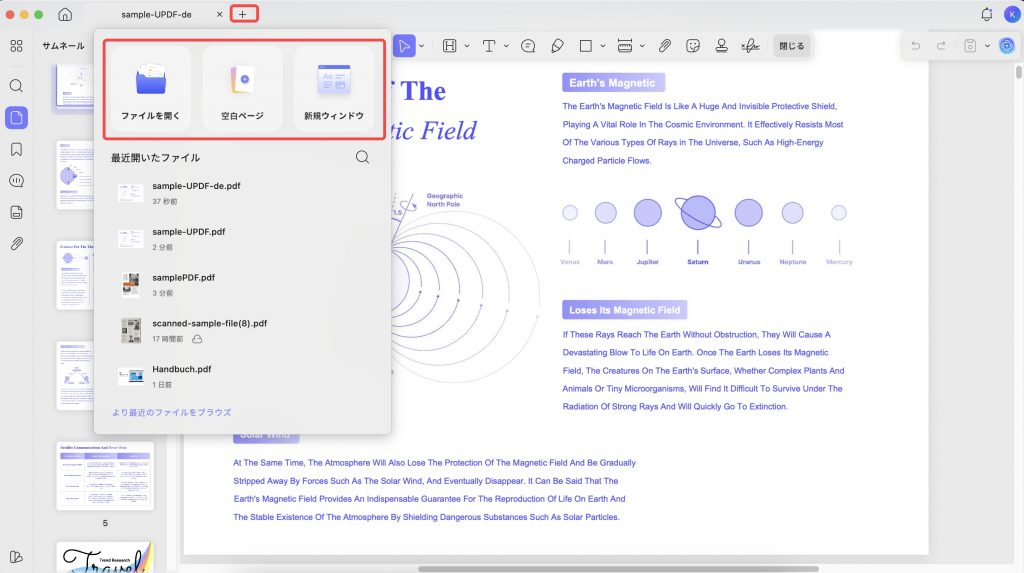
Task: Click 最近開いたファイル section heading
Action: [155, 157]
